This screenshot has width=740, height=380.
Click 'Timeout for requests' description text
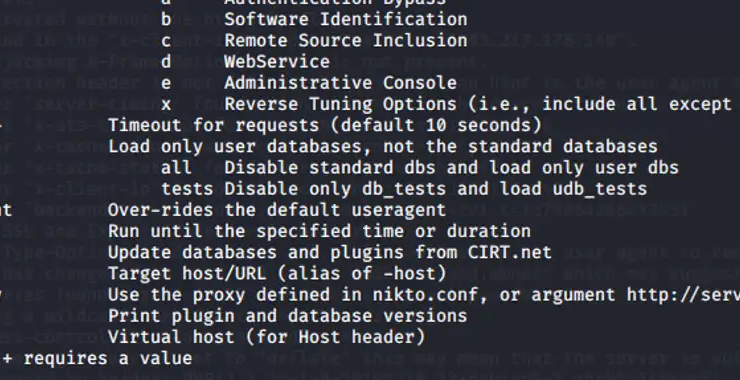point(325,126)
